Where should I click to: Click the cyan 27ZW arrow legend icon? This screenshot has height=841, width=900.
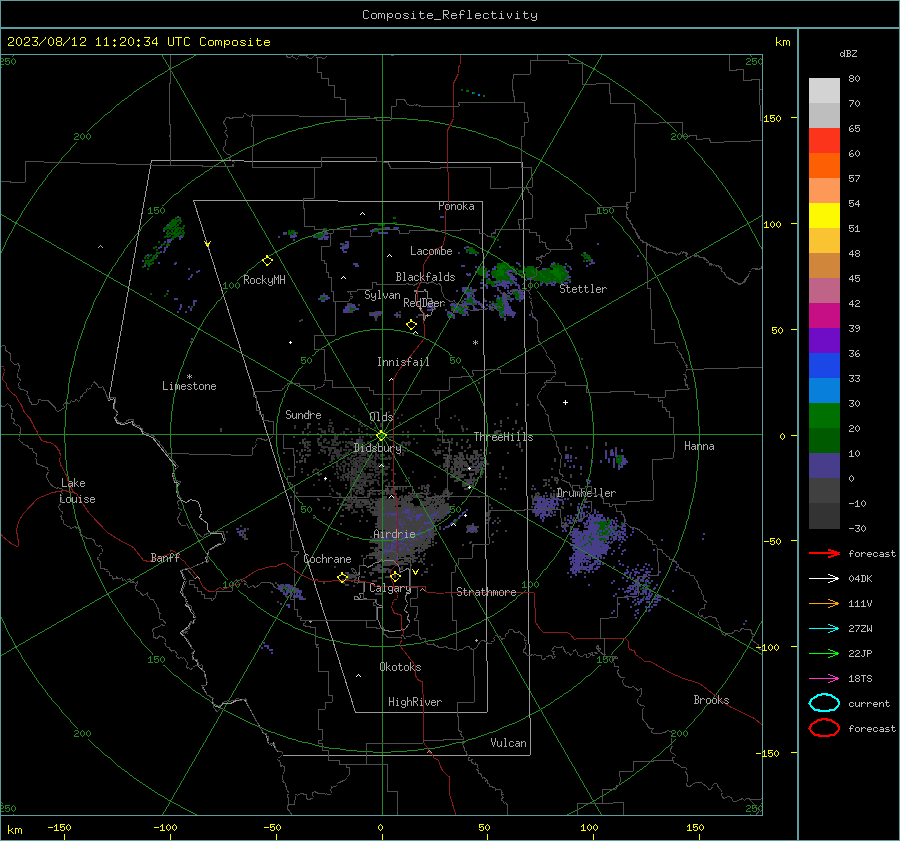tap(824, 629)
